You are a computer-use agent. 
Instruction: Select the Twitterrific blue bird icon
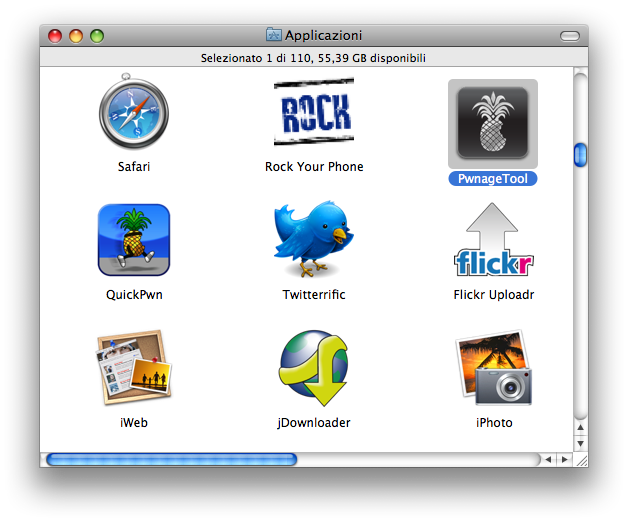click(314, 239)
